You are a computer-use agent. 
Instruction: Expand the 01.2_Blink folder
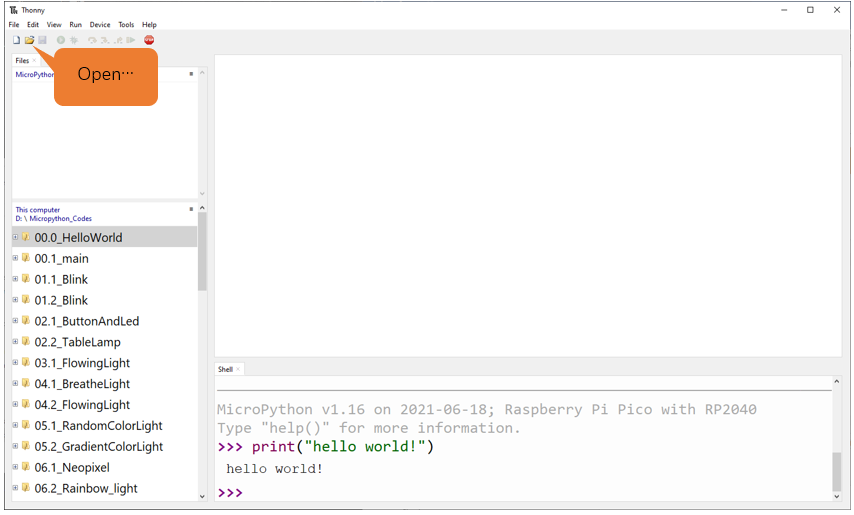pos(15,299)
